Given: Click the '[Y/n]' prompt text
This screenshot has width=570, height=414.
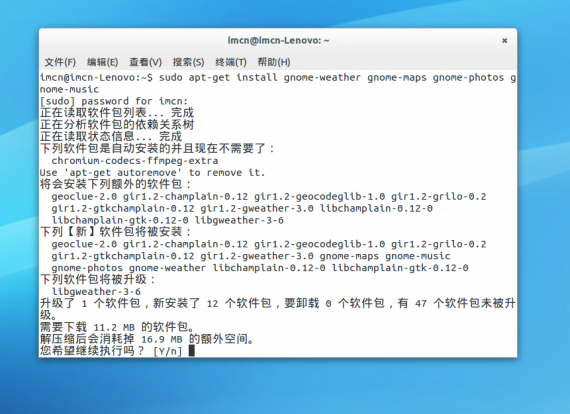Looking at the screenshot, I should point(167,351).
